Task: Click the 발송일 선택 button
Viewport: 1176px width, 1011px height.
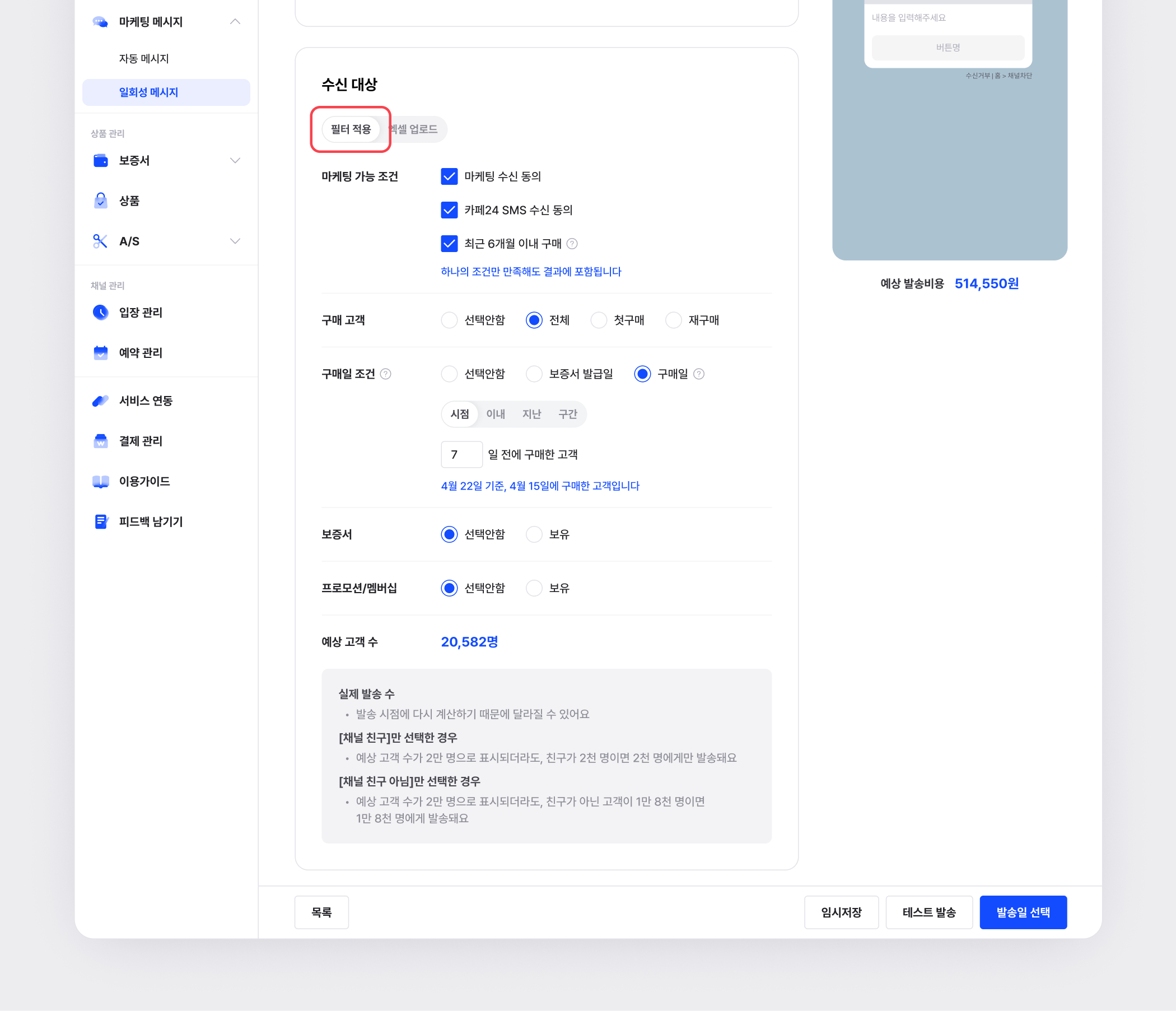Action: coord(1023,912)
